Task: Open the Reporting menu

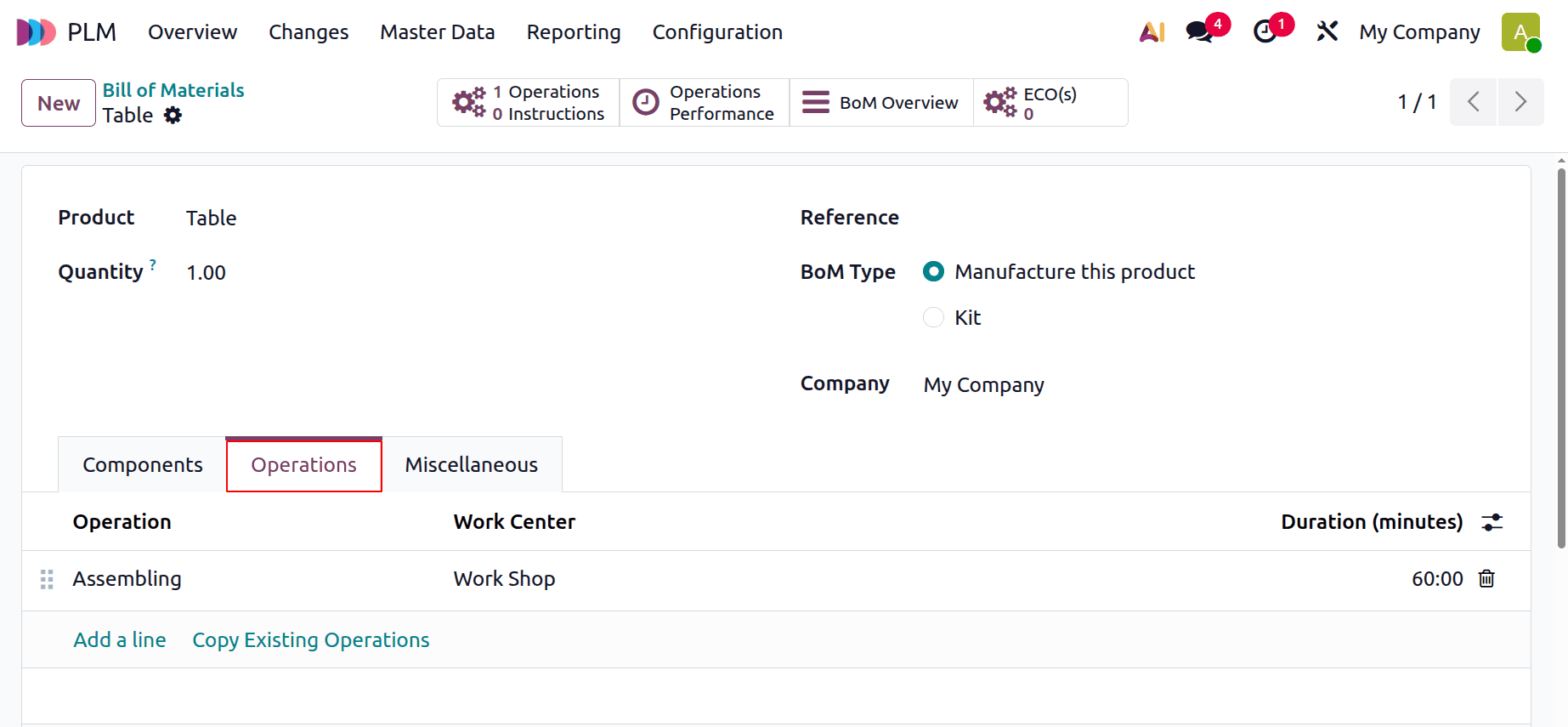Action: [574, 32]
